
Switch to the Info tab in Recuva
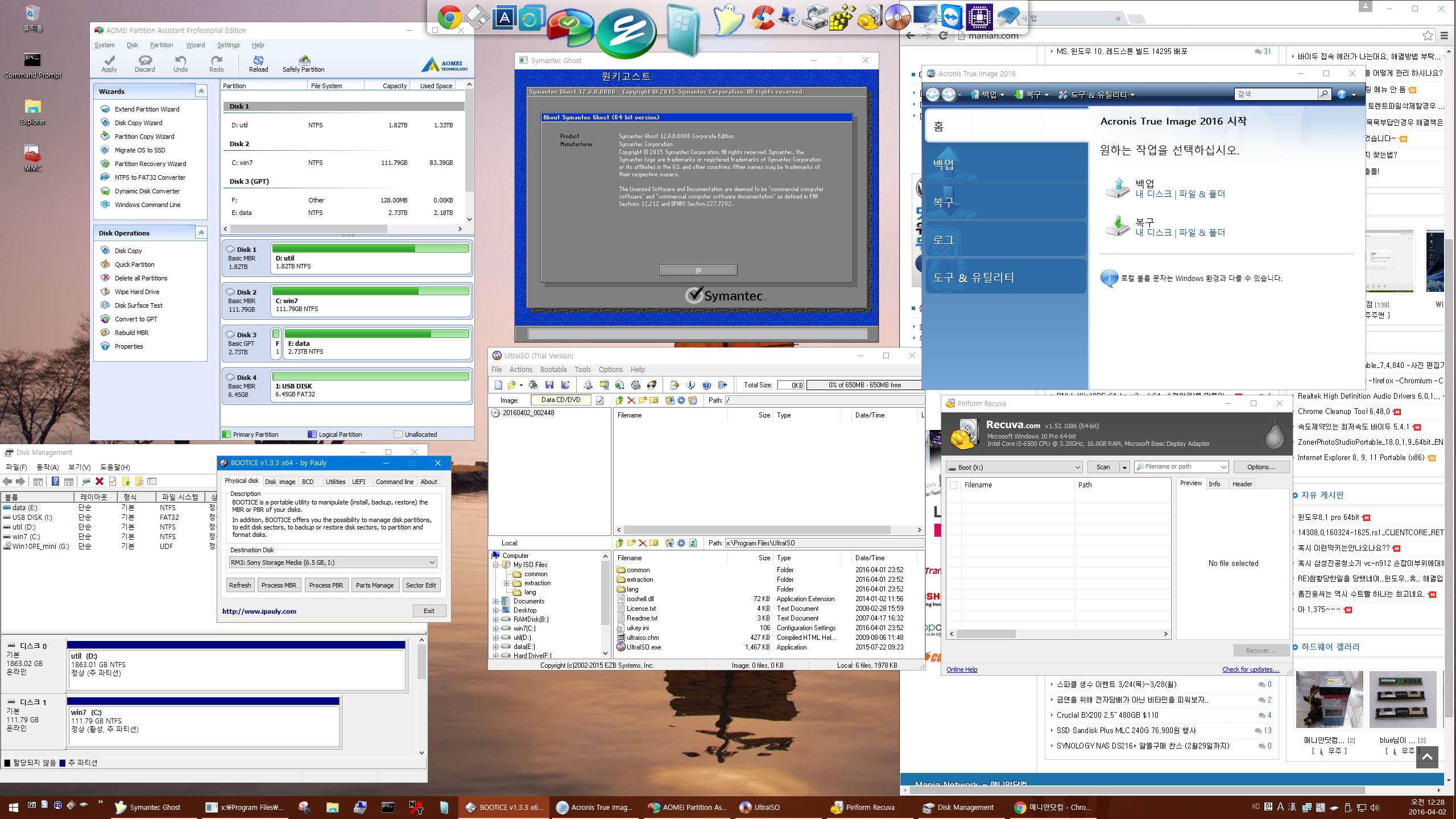[x=1214, y=484]
